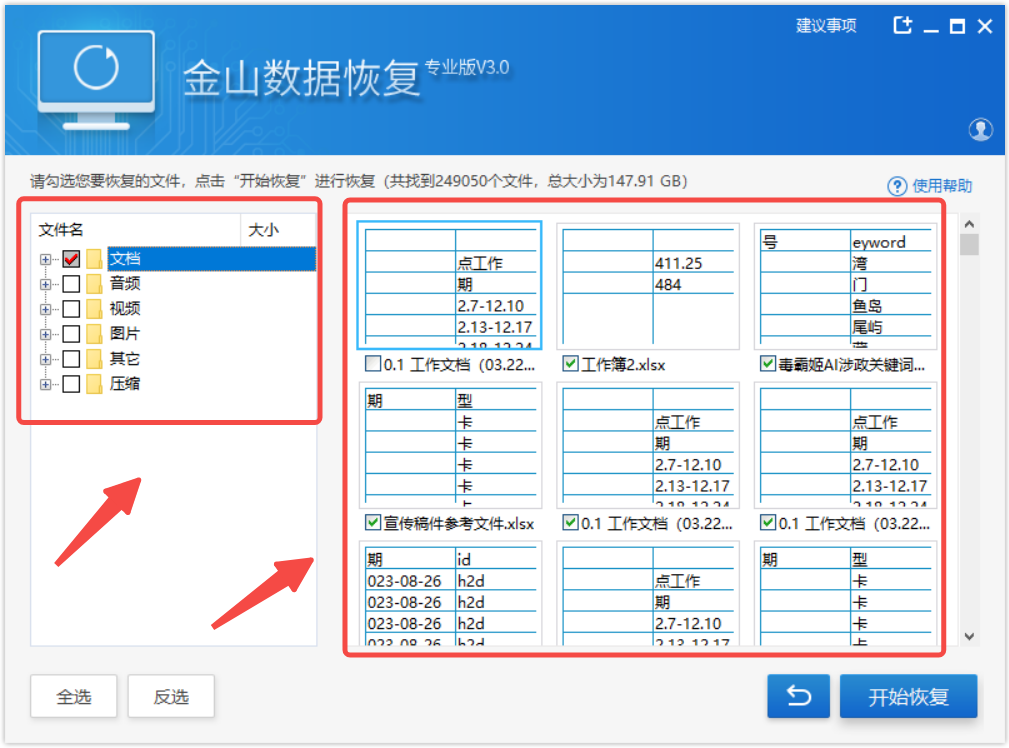Select the 宣传稿件参考文件.xlsx thumbnail preview

point(449,445)
